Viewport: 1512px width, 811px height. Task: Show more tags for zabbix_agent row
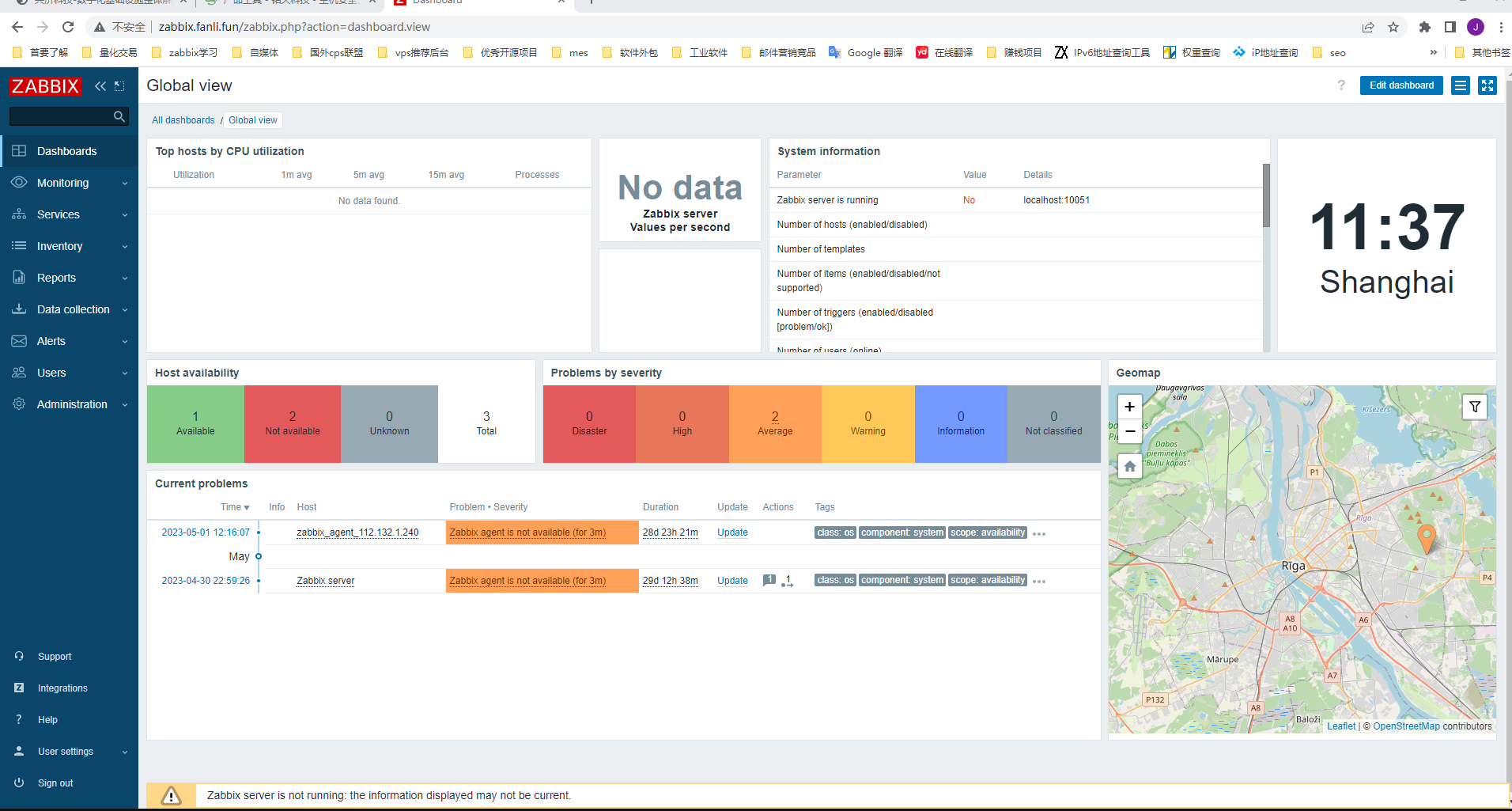pyautogui.click(x=1039, y=534)
